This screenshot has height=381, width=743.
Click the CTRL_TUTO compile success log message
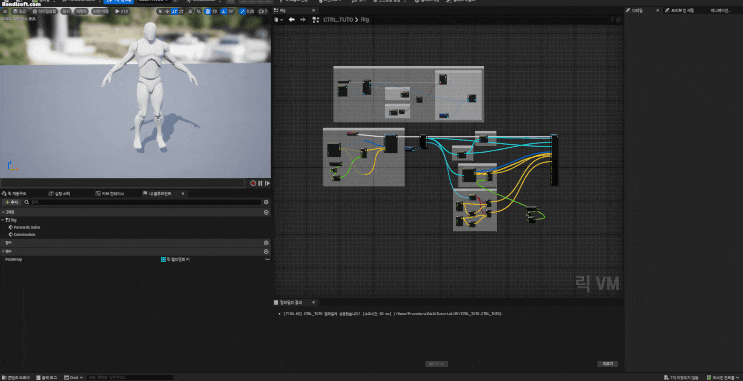pos(392,314)
